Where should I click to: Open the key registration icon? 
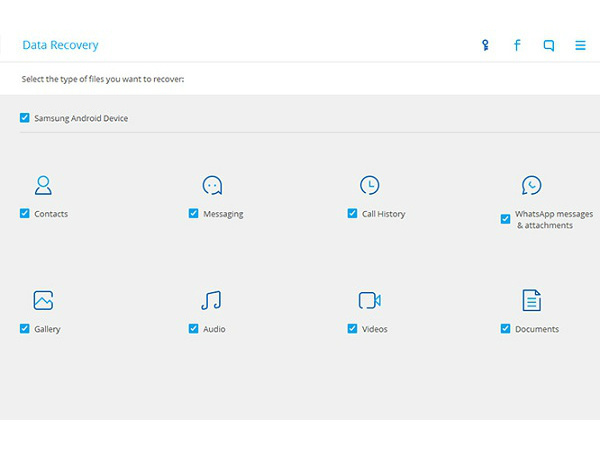485,45
